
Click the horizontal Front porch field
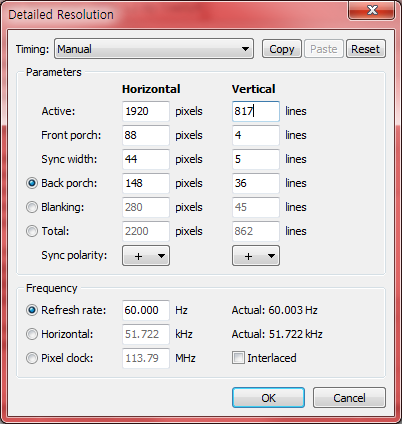[146, 135]
